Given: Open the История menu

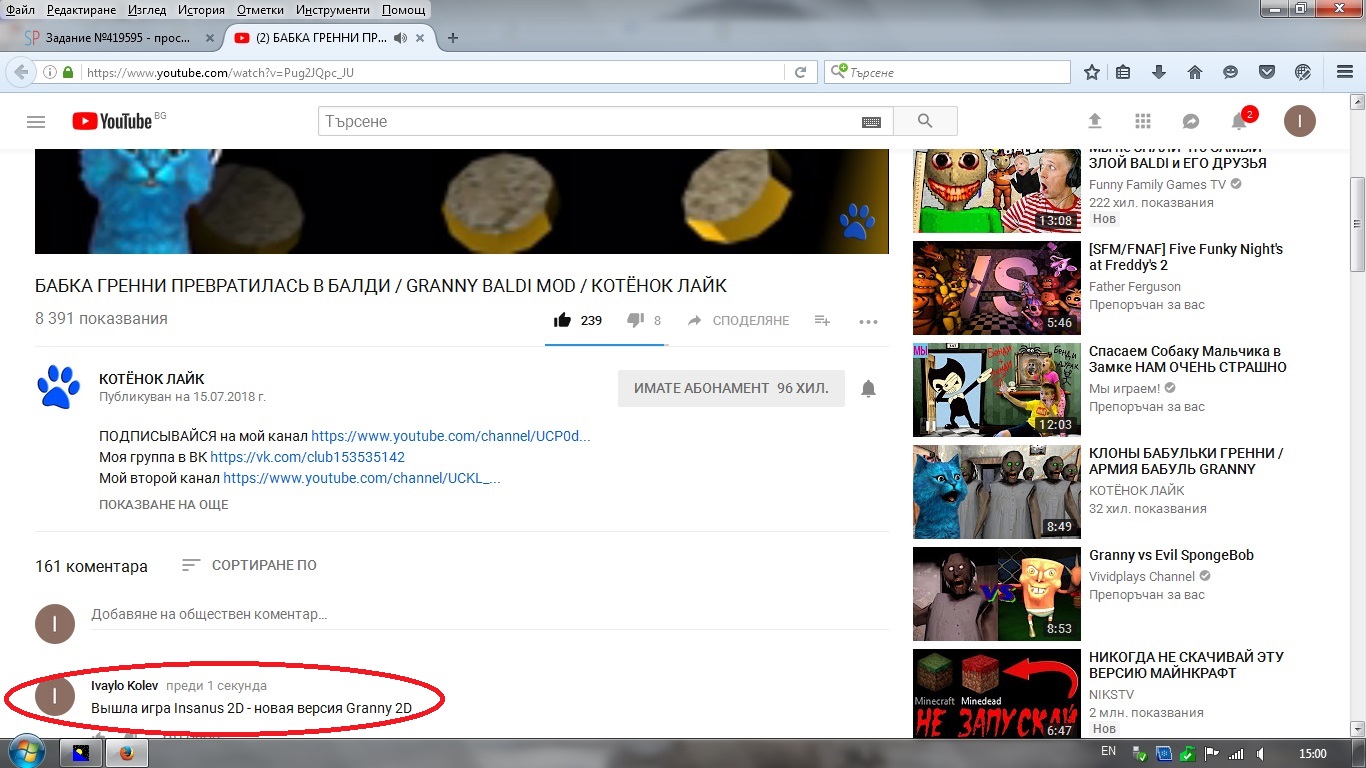Looking at the screenshot, I should (201, 10).
